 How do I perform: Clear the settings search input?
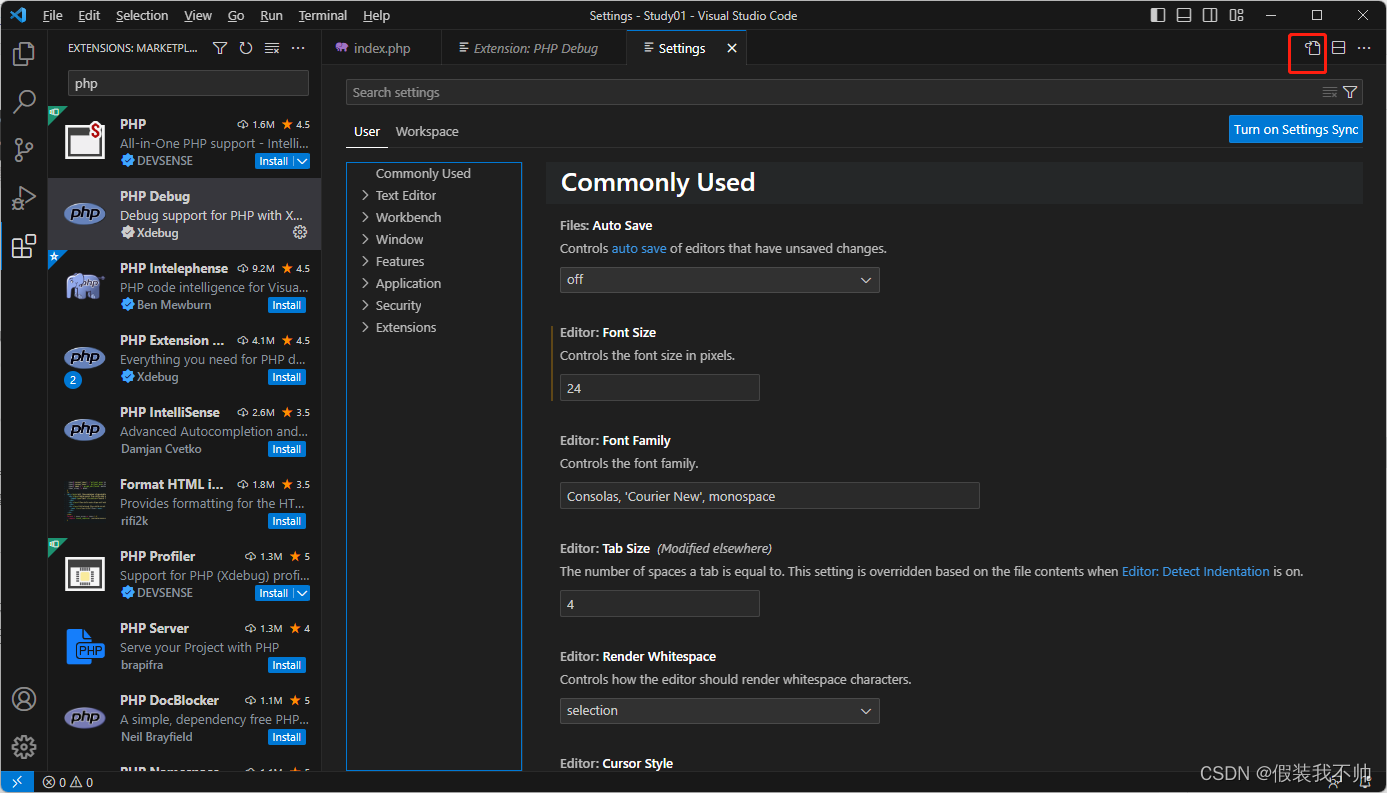click(1329, 92)
